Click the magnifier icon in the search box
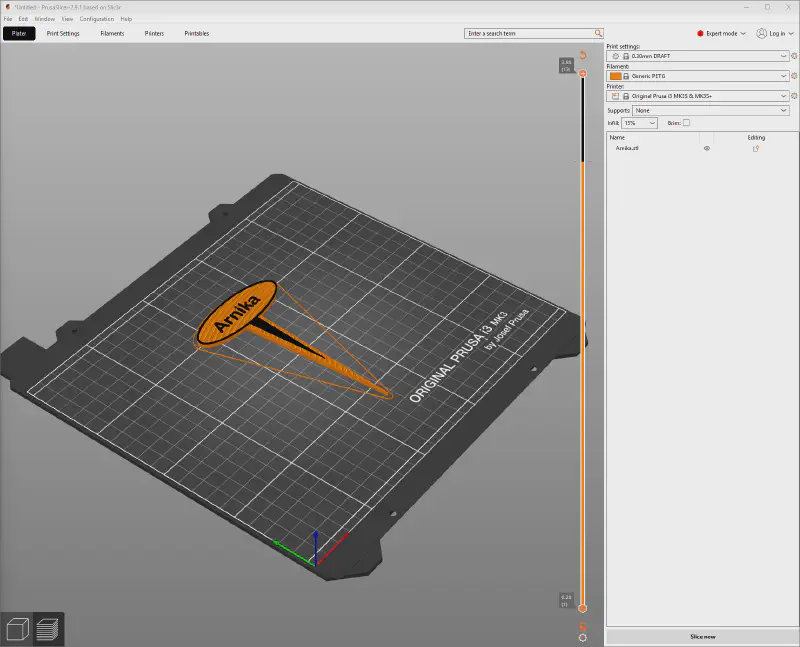Screen dimensions: 800x647 596,33
